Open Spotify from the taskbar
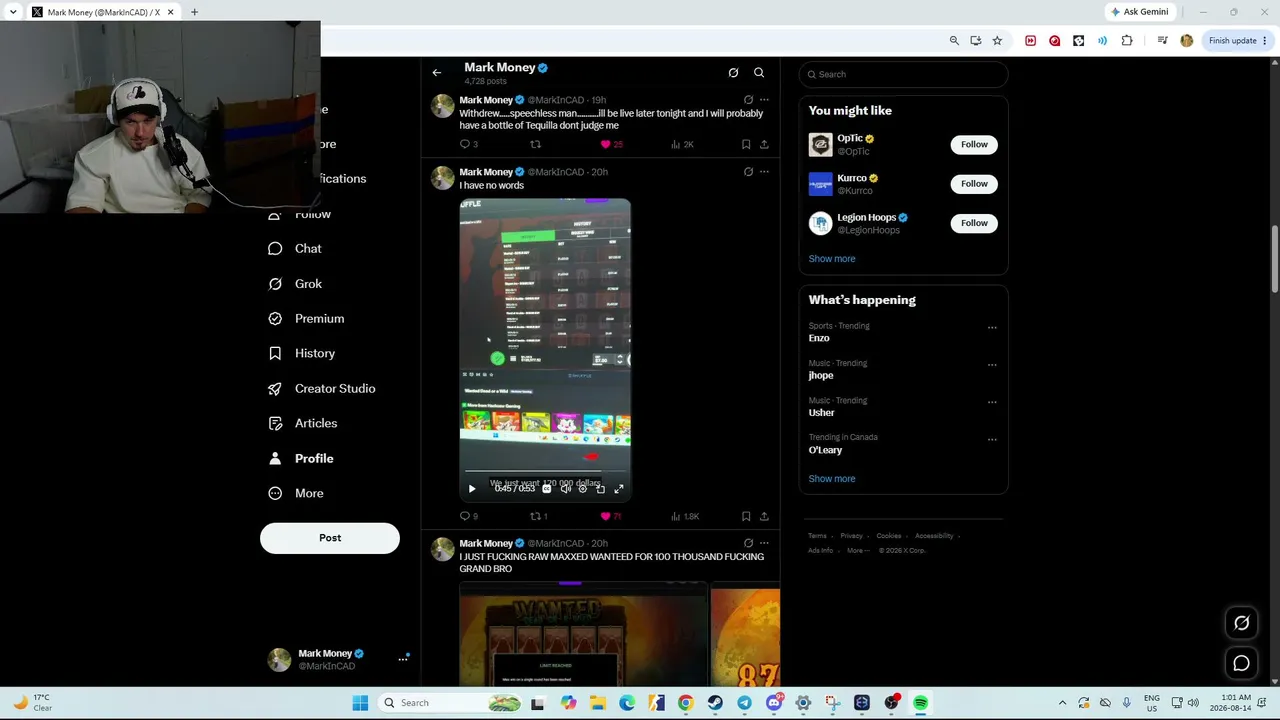 (x=920, y=703)
